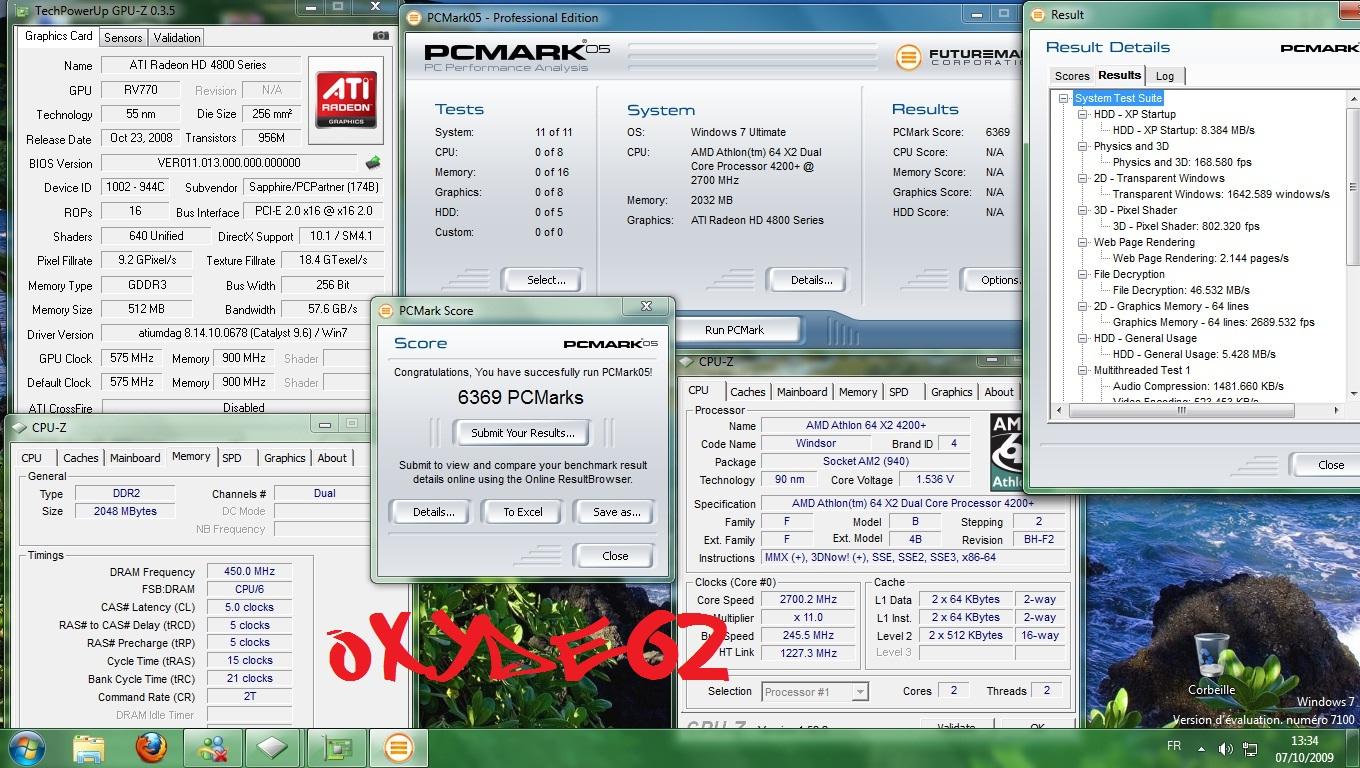Click Submit Your Results button
The width and height of the screenshot is (1360, 768).
point(523,433)
